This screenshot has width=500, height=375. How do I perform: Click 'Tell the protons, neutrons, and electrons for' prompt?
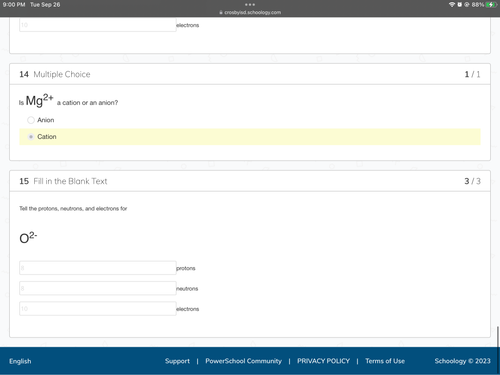(x=73, y=209)
